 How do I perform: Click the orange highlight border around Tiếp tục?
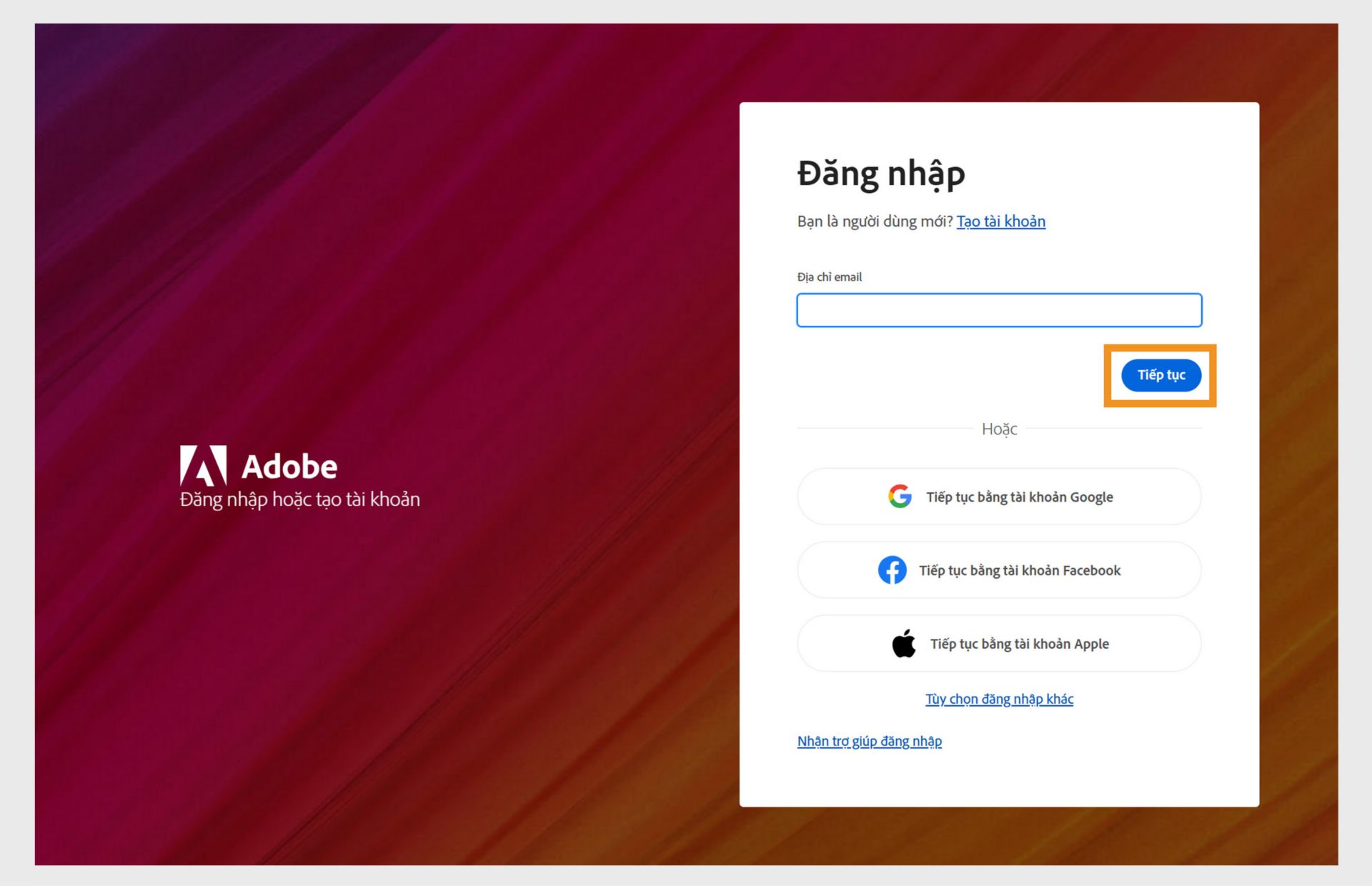pos(1107,376)
